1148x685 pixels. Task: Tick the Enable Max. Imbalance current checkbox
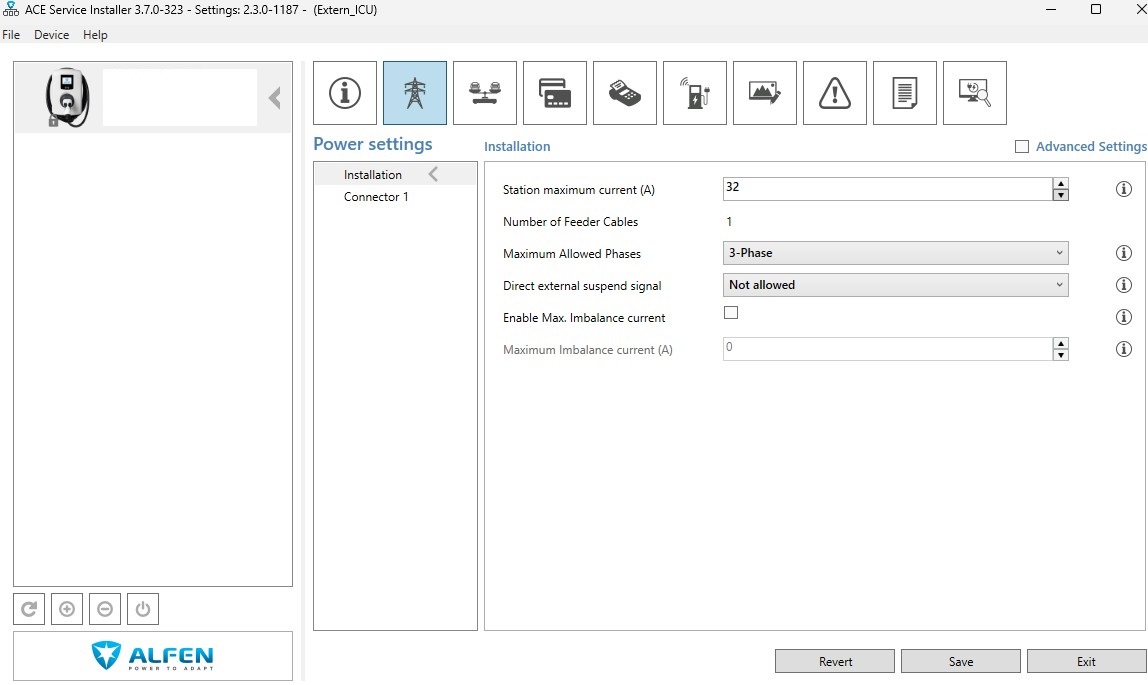[x=731, y=312]
